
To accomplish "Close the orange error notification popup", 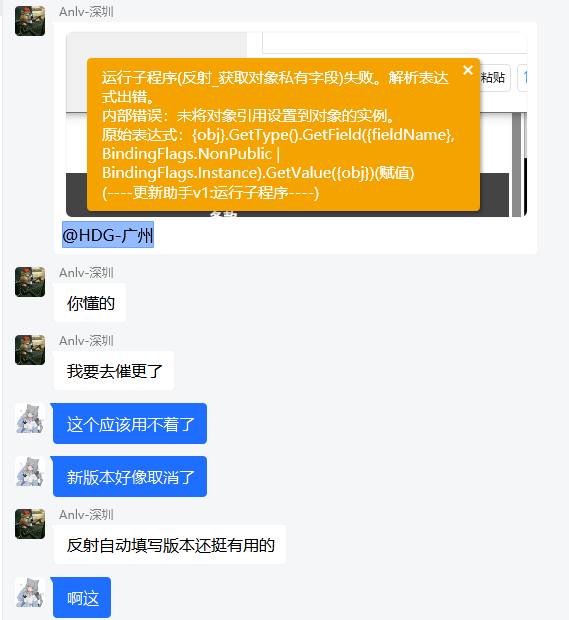I will pos(468,70).
